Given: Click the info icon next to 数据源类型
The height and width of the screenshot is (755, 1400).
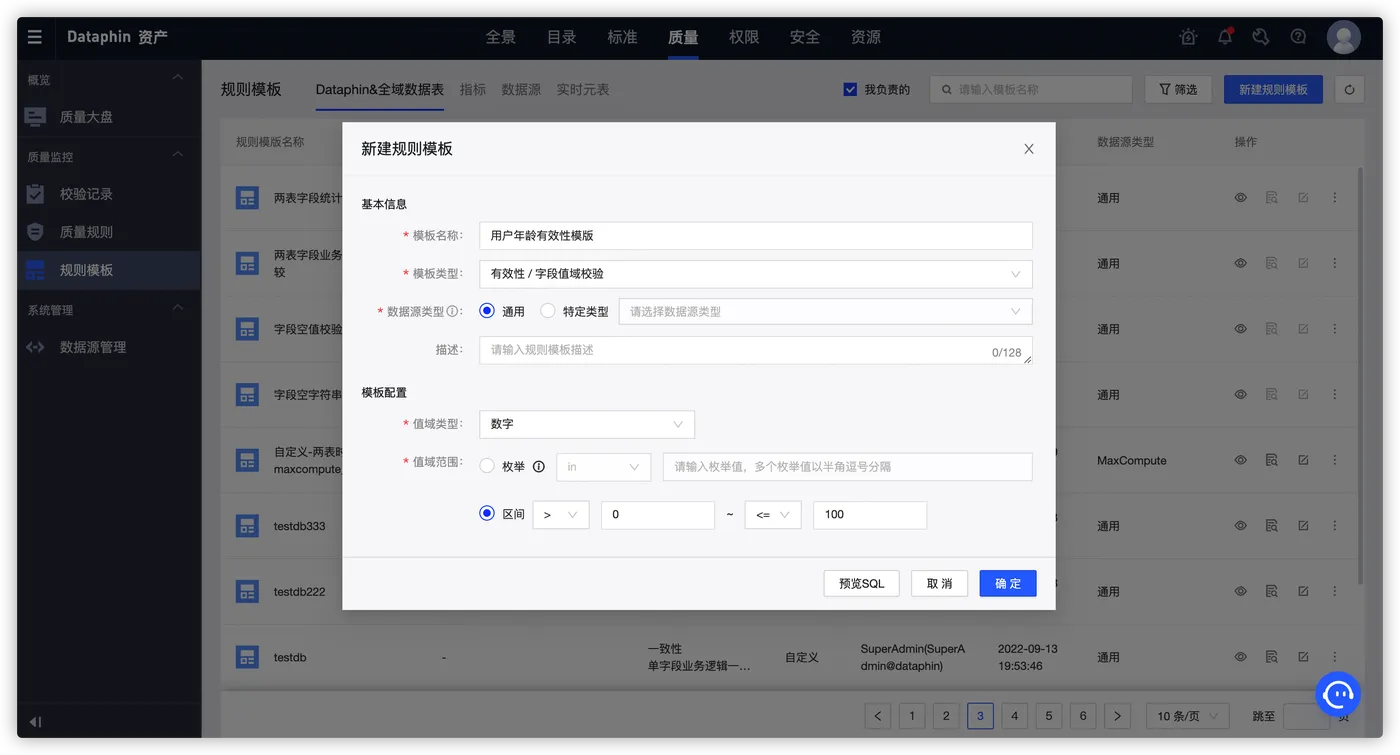Looking at the screenshot, I should tap(453, 311).
